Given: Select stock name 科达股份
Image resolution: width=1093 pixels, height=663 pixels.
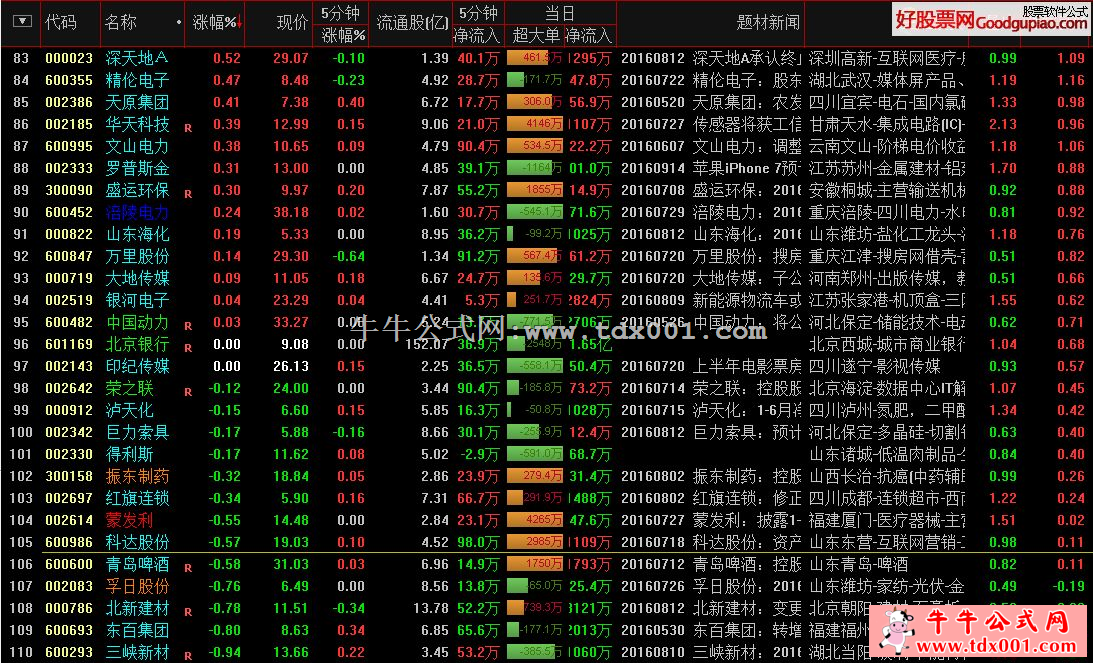Looking at the screenshot, I should 137,542.
